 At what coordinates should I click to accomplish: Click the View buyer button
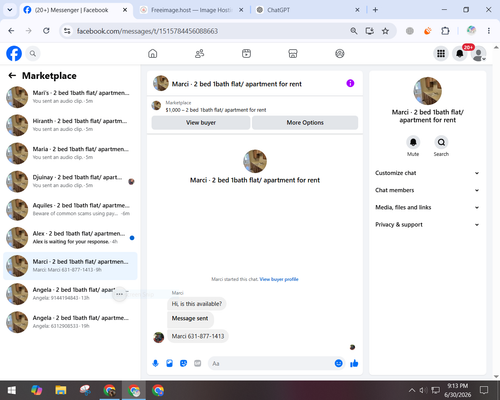[x=201, y=122]
